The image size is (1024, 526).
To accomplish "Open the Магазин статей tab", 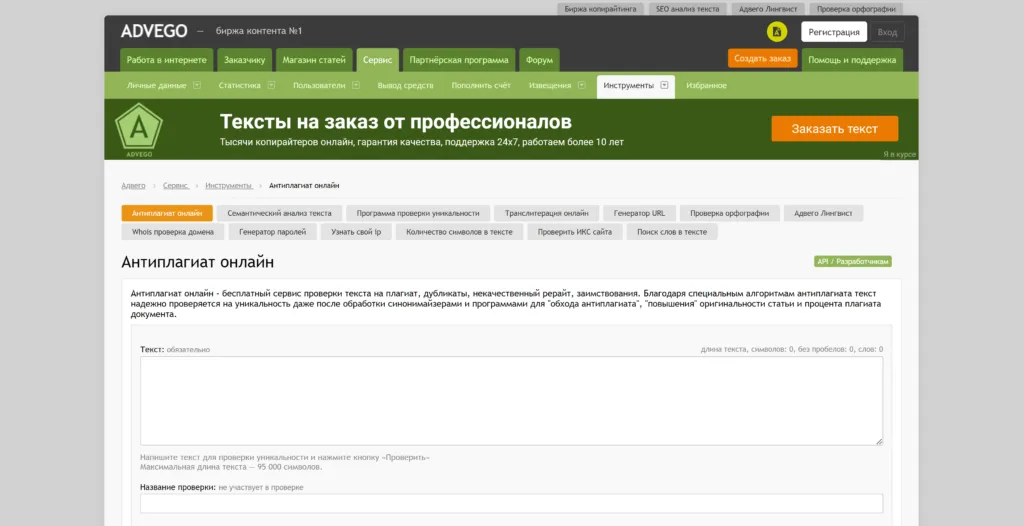I will click(x=314, y=60).
